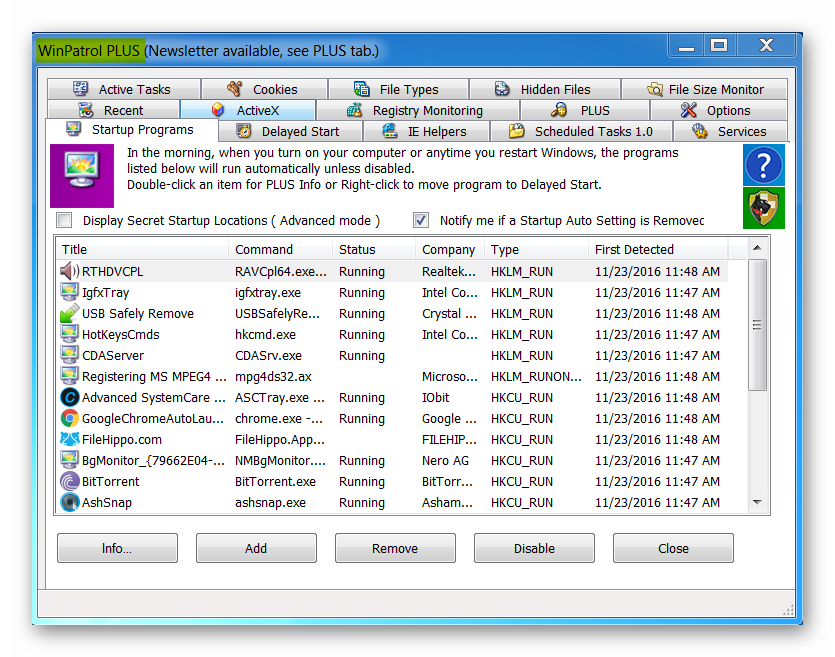Switch to the IE Helpers tab

point(426,131)
